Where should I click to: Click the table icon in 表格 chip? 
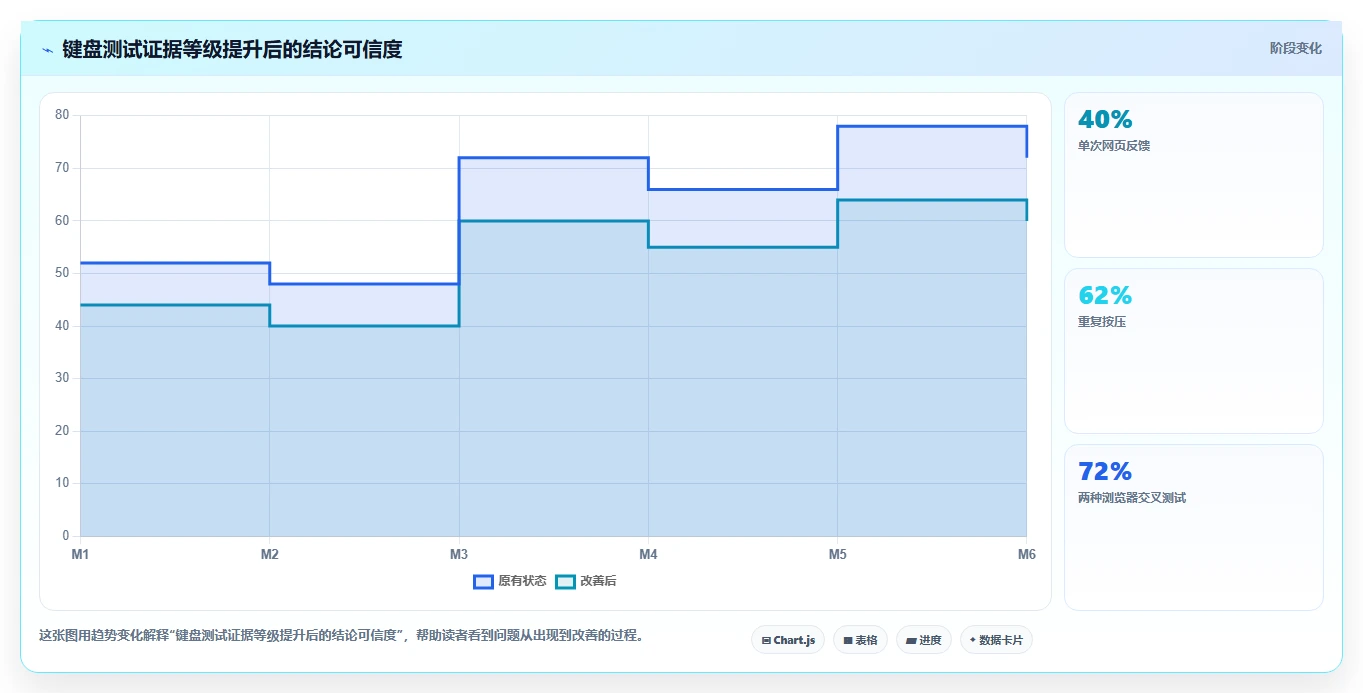[x=848, y=640]
